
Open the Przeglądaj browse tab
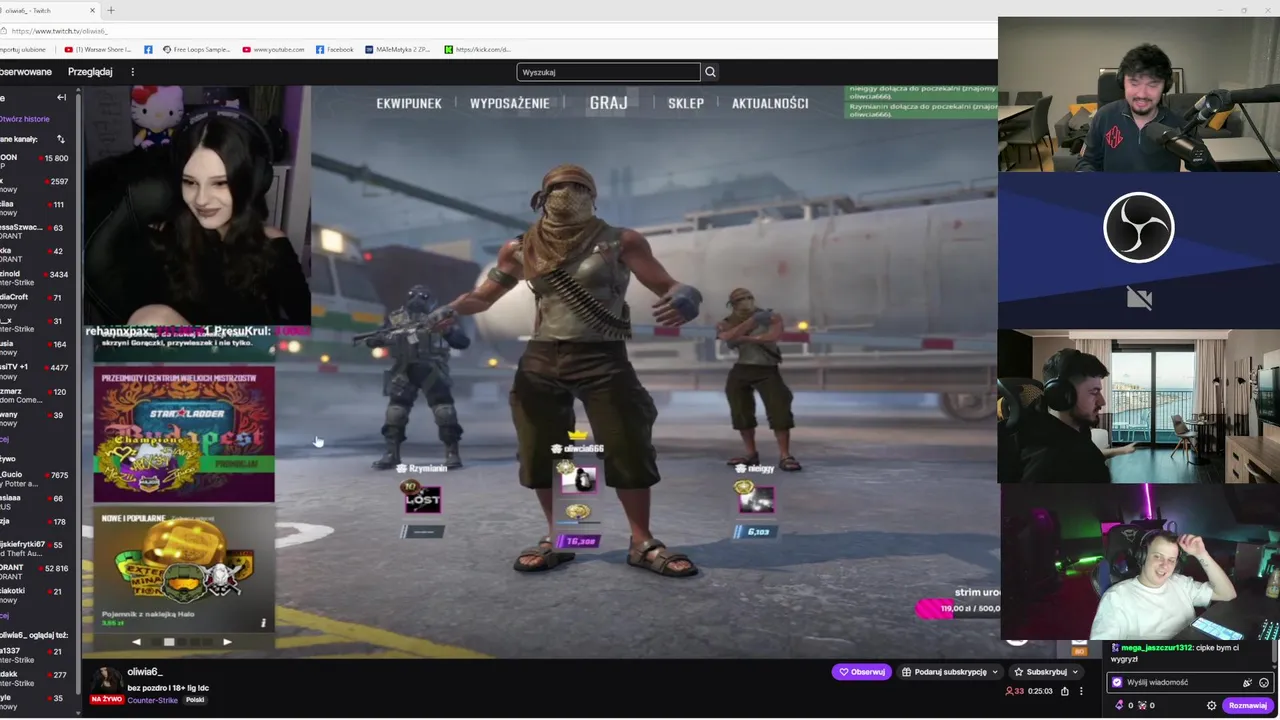[x=90, y=72]
